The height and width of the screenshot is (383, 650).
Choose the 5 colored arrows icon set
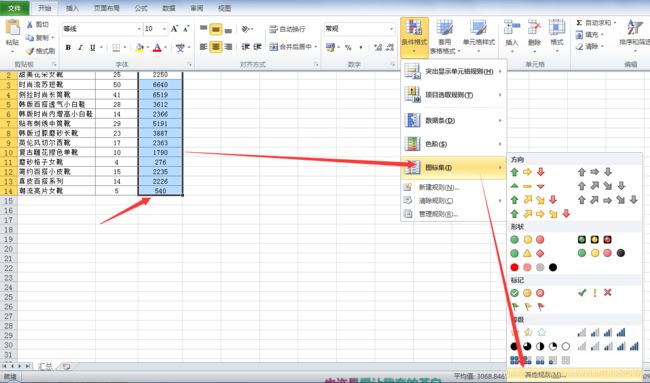[540, 214]
